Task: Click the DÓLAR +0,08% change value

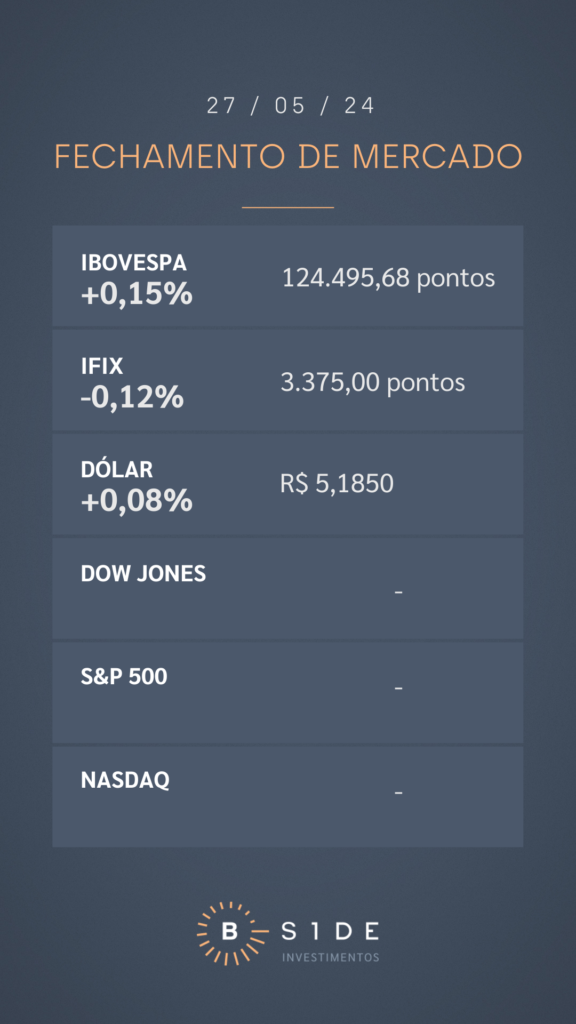Action: 136,502
